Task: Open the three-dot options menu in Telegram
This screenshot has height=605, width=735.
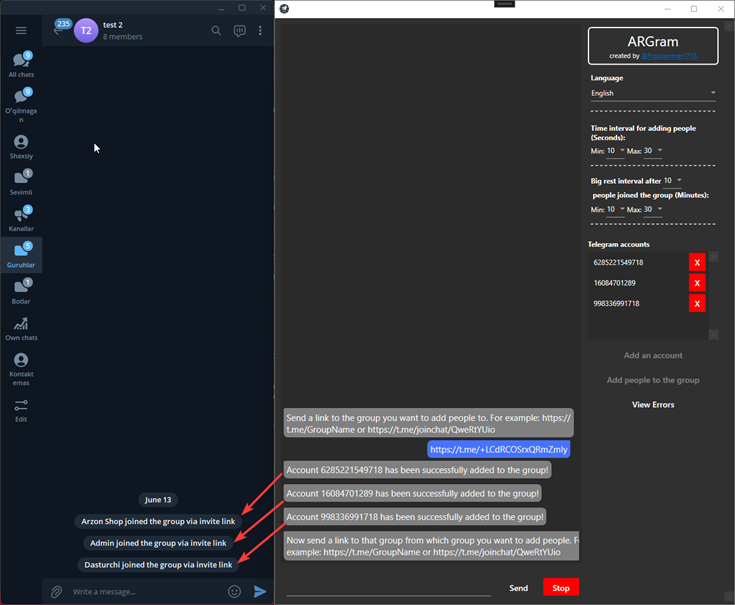Action: (260, 30)
